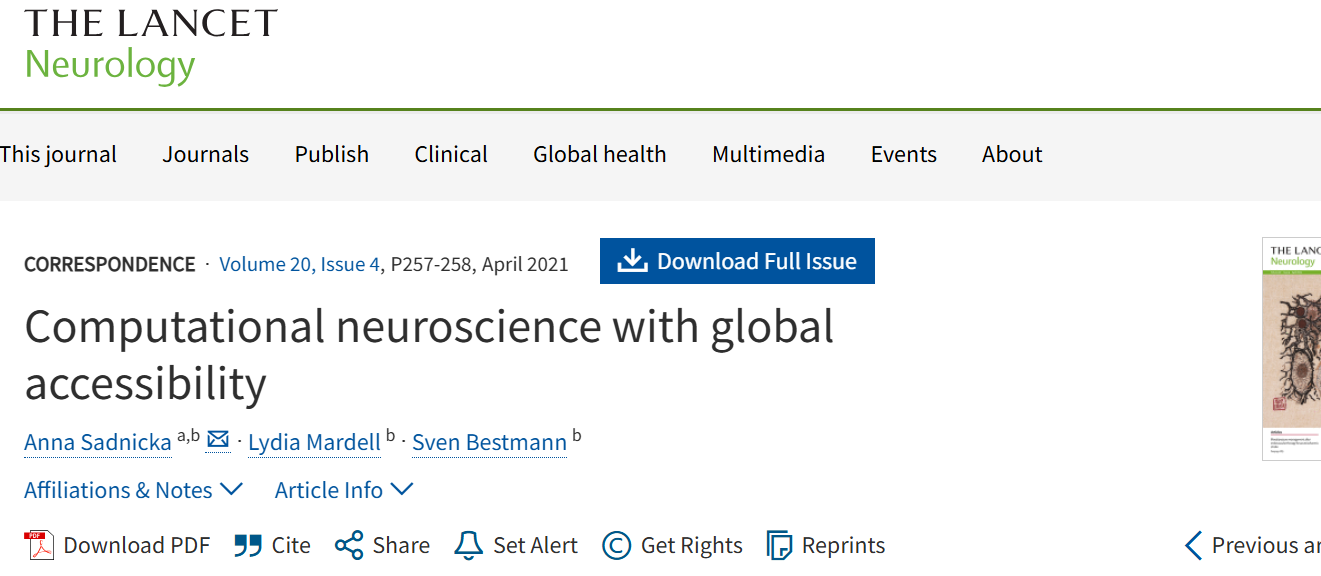Expand Affiliations & Notes section
The image size is (1321, 576).
[x=133, y=490]
